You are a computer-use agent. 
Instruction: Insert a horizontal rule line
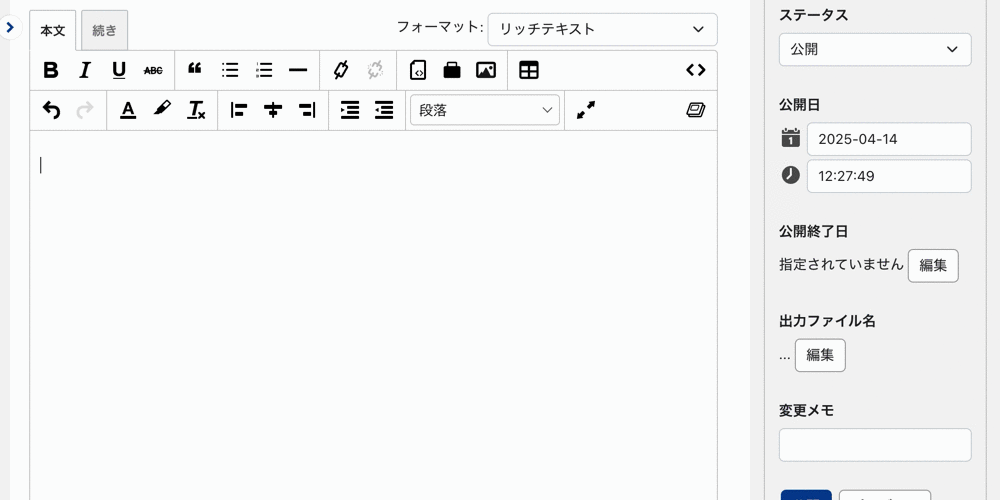point(298,70)
